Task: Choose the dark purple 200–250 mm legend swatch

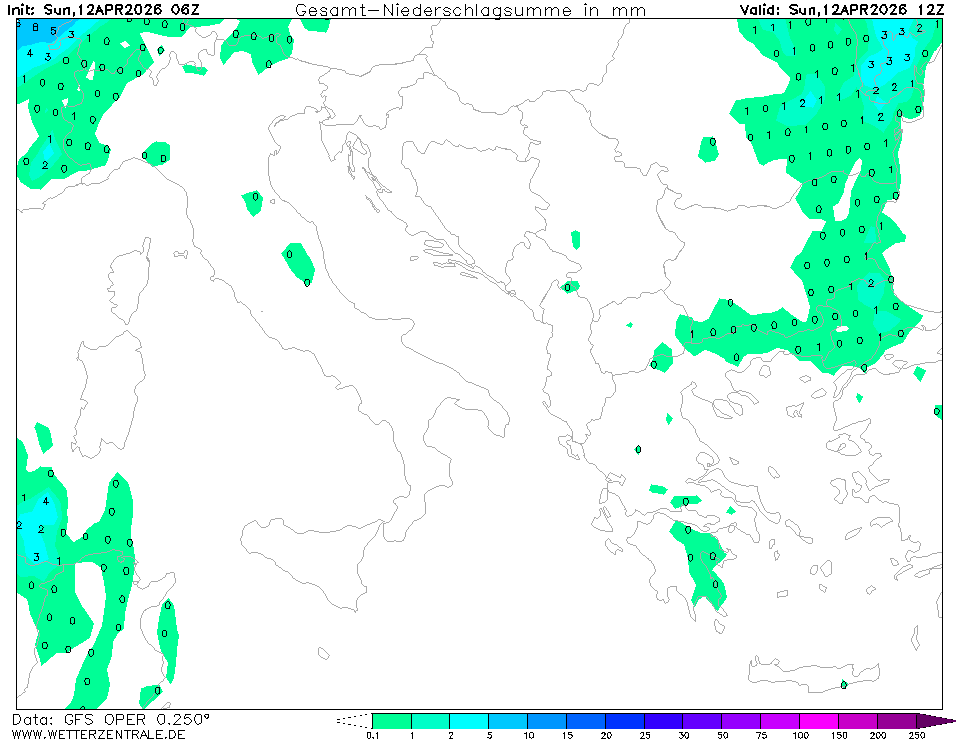Action: coord(897,720)
